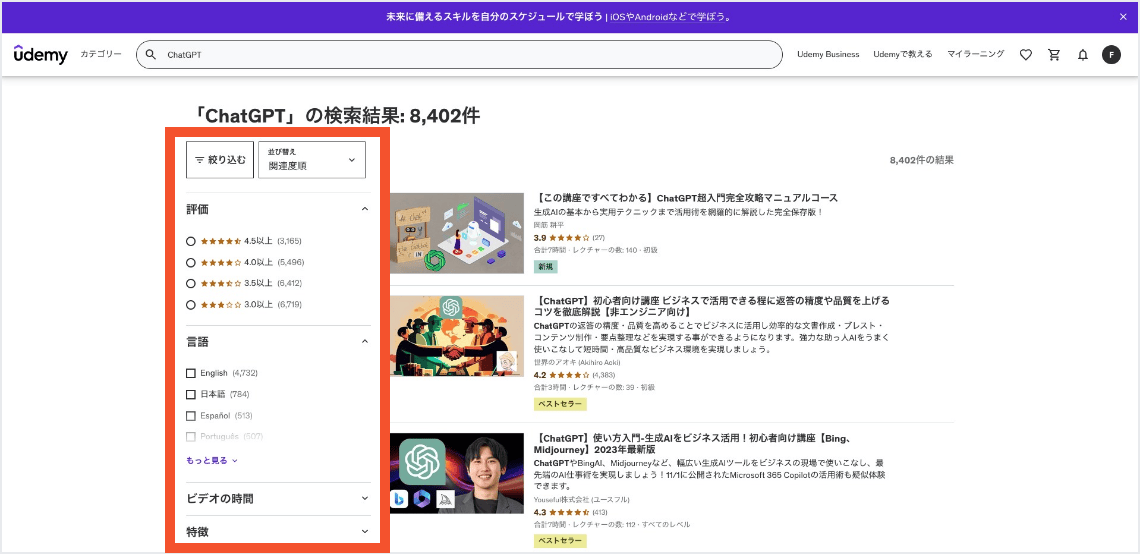Open the 初心者向け講座 ビジネスで活用 course title
1140x554 pixels.
(712, 306)
